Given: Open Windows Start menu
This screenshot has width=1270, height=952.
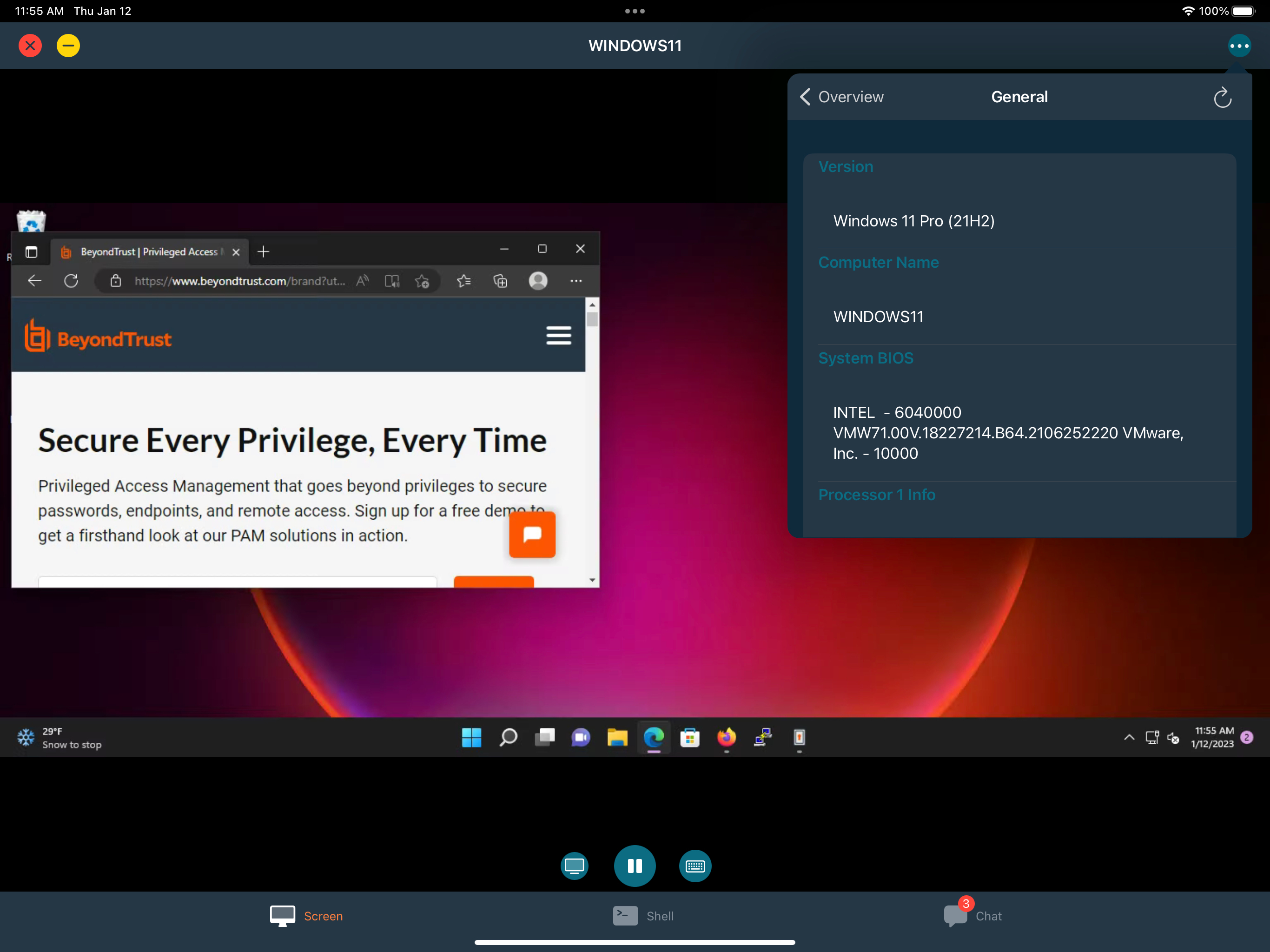Looking at the screenshot, I should [471, 737].
